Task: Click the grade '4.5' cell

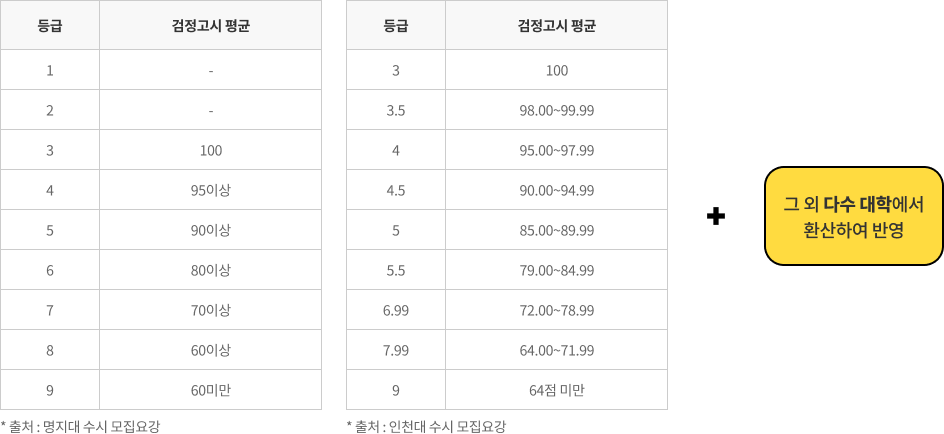Action: point(396,190)
